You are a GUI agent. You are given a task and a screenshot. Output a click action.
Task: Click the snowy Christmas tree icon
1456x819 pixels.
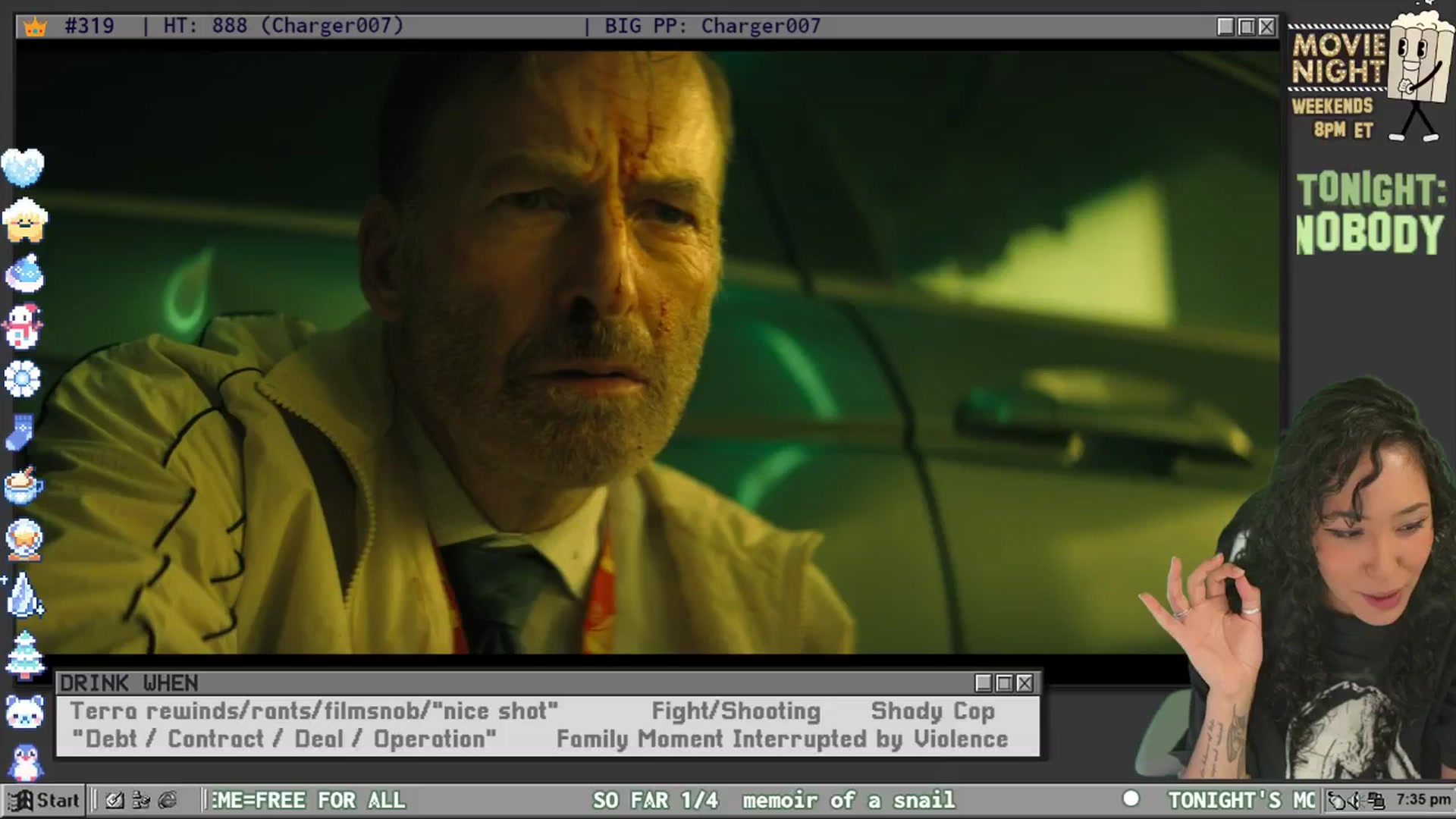[x=24, y=654]
